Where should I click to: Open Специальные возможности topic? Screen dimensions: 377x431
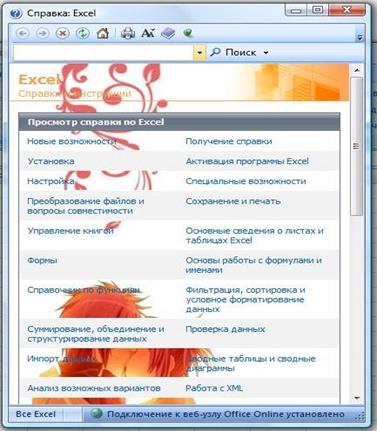pyautogui.click(x=246, y=181)
